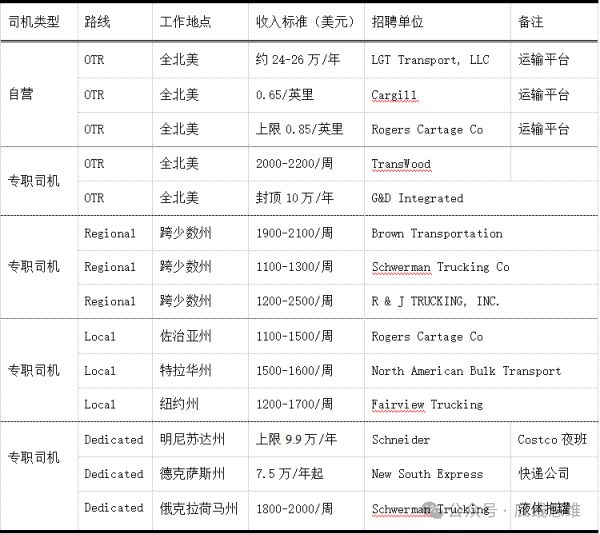600x534 pixels.
Task: Click the R & J TRUCKING, INC. cell
Action: pos(435,301)
